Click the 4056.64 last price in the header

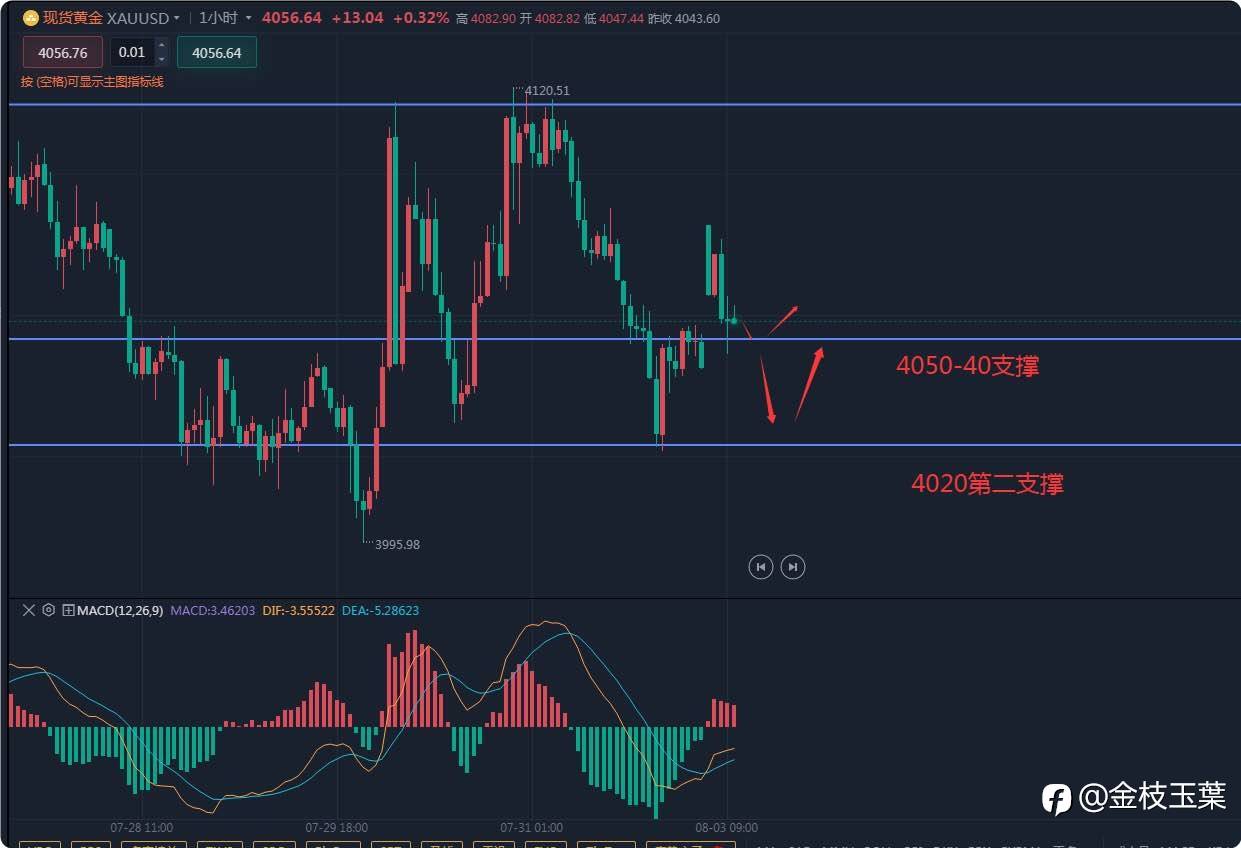click(x=291, y=18)
